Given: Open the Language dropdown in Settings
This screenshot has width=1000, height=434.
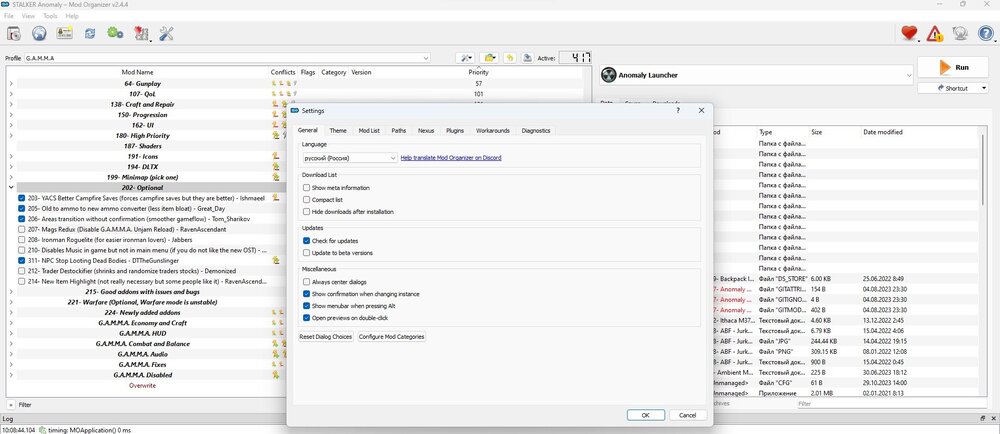Looking at the screenshot, I should [x=349, y=158].
